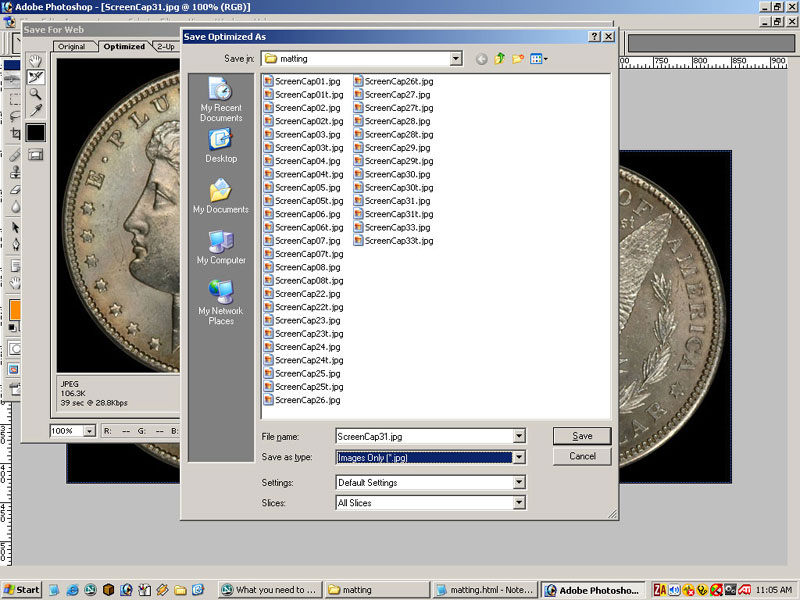800x600 pixels.
Task: Expand the Save in folder dropdown
Action: pos(456,59)
